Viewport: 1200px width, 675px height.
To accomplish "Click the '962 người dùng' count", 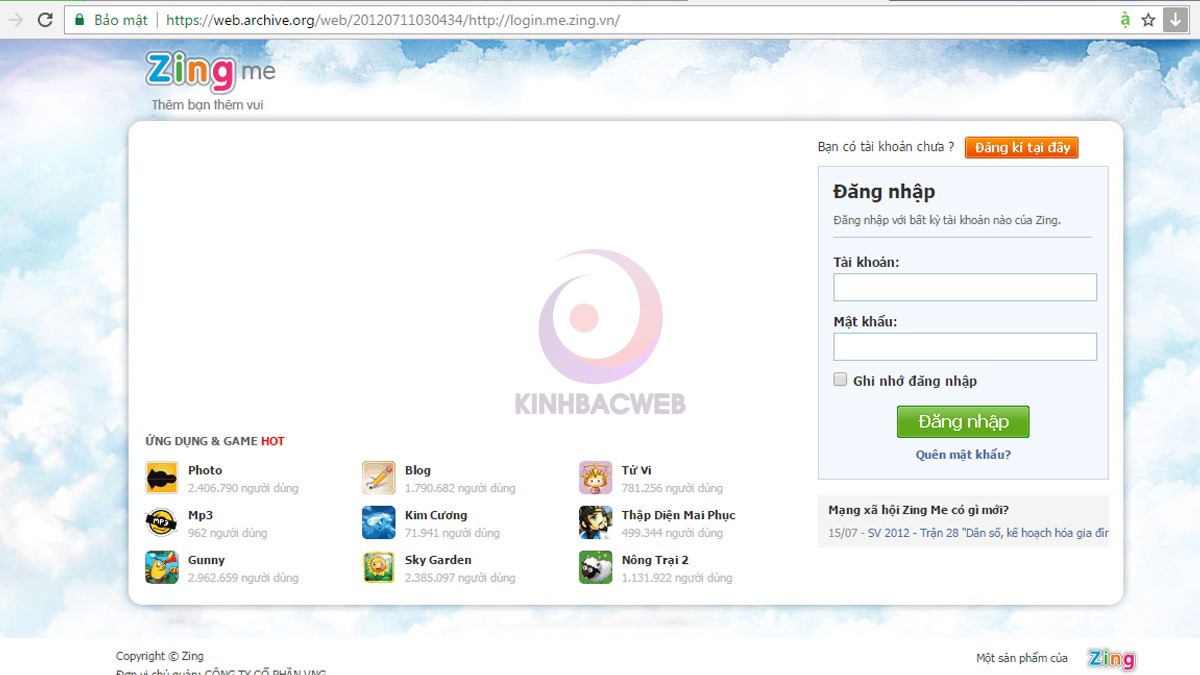I will tap(228, 533).
